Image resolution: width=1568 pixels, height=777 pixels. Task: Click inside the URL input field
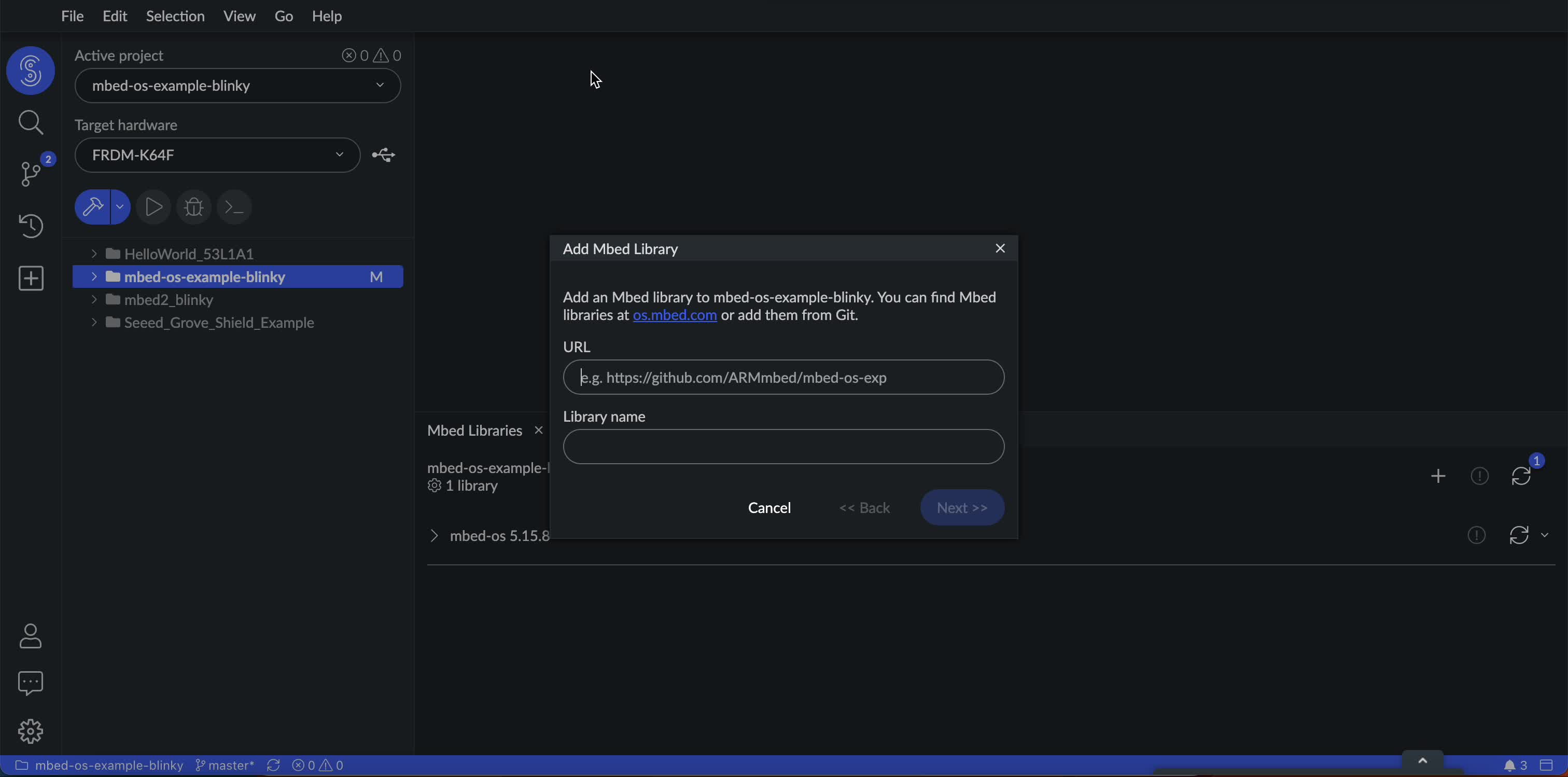click(783, 377)
